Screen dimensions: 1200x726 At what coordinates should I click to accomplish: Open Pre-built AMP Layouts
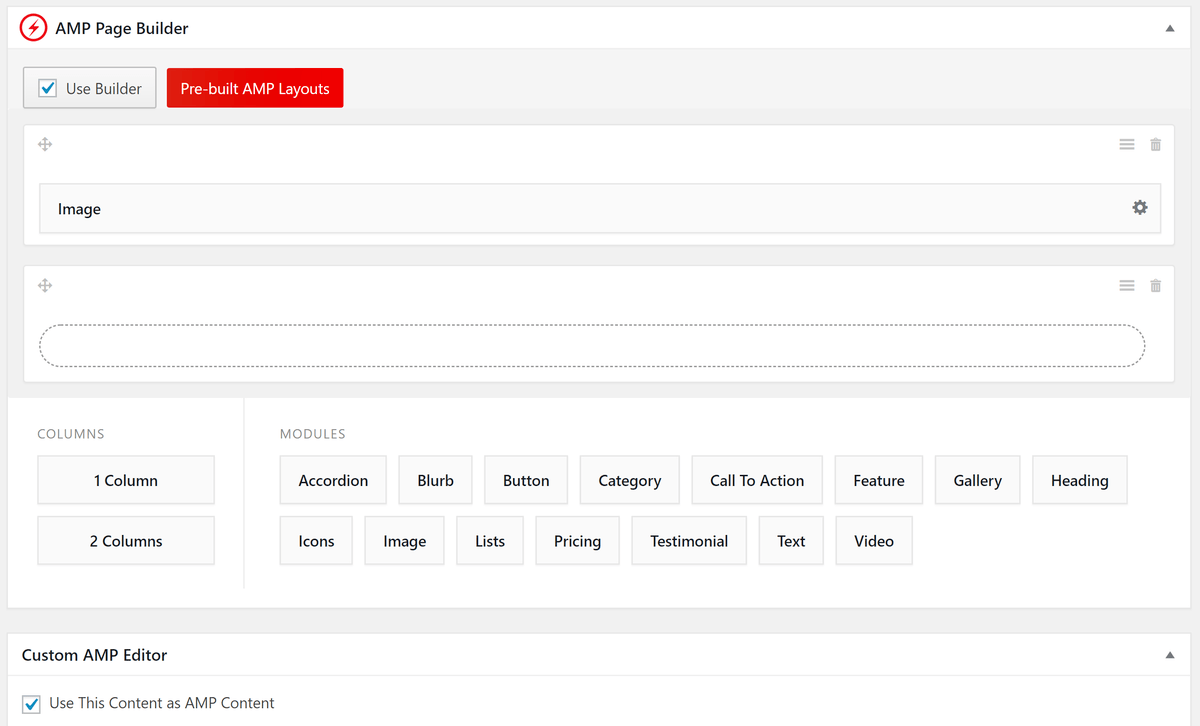coord(254,87)
